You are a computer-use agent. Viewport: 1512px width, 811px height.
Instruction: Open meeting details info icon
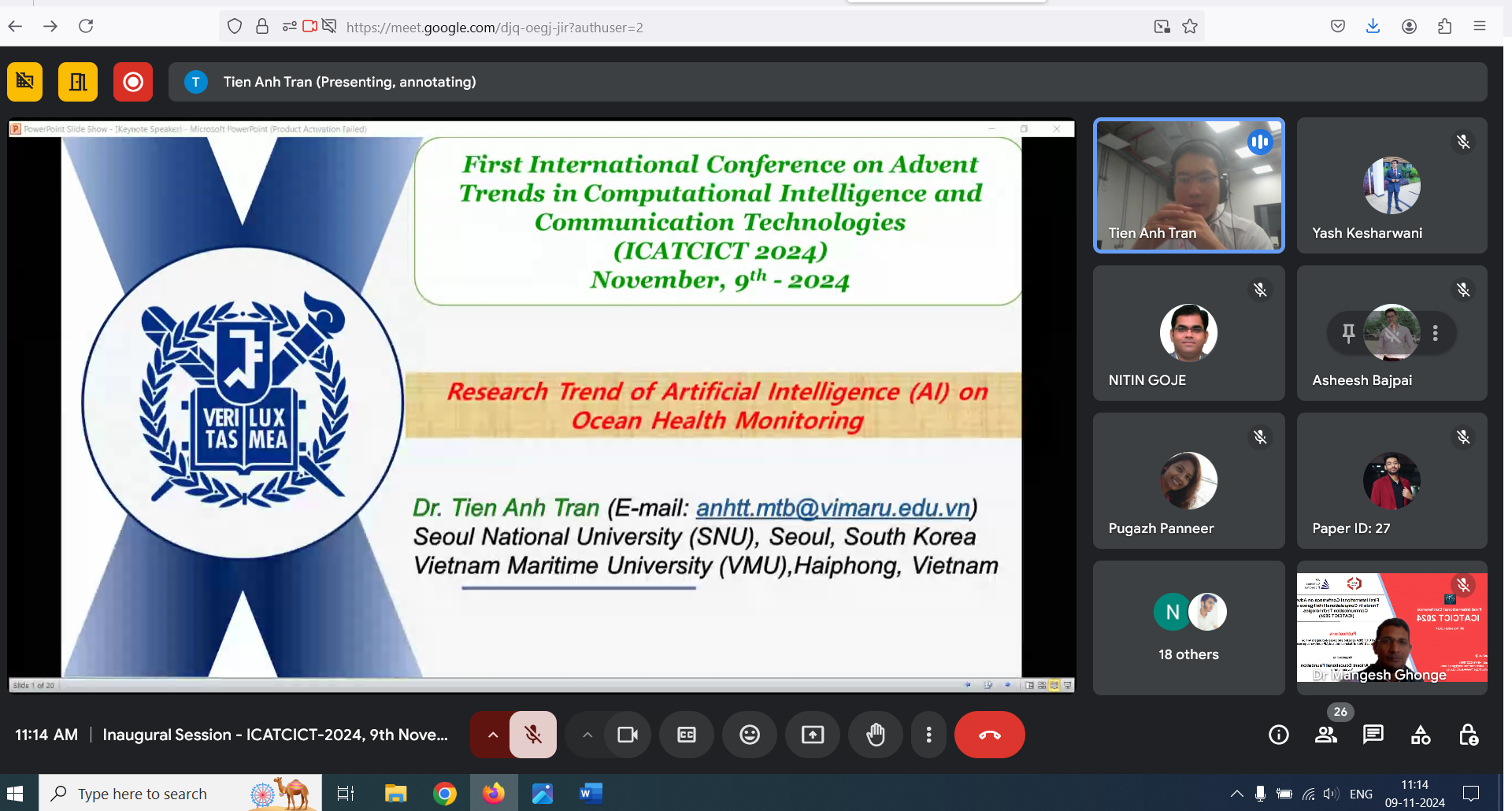point(1278,734)
